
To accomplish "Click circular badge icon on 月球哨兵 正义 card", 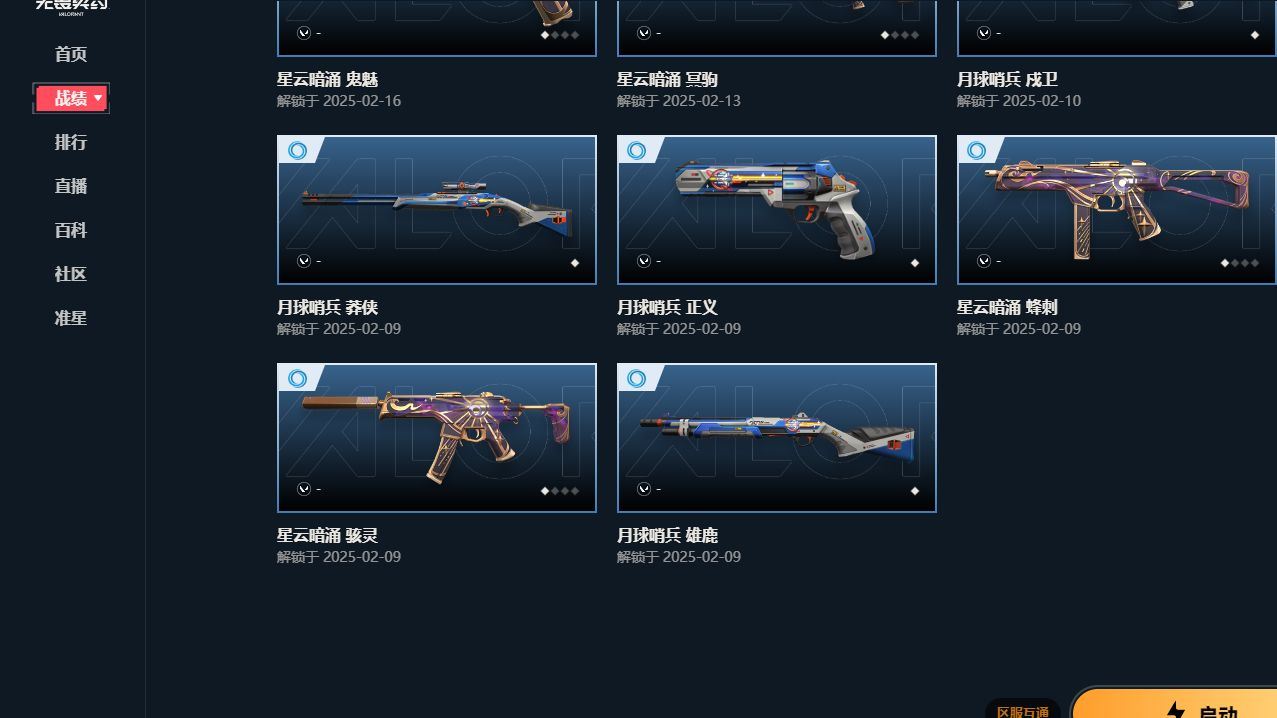I will (637, 150).
